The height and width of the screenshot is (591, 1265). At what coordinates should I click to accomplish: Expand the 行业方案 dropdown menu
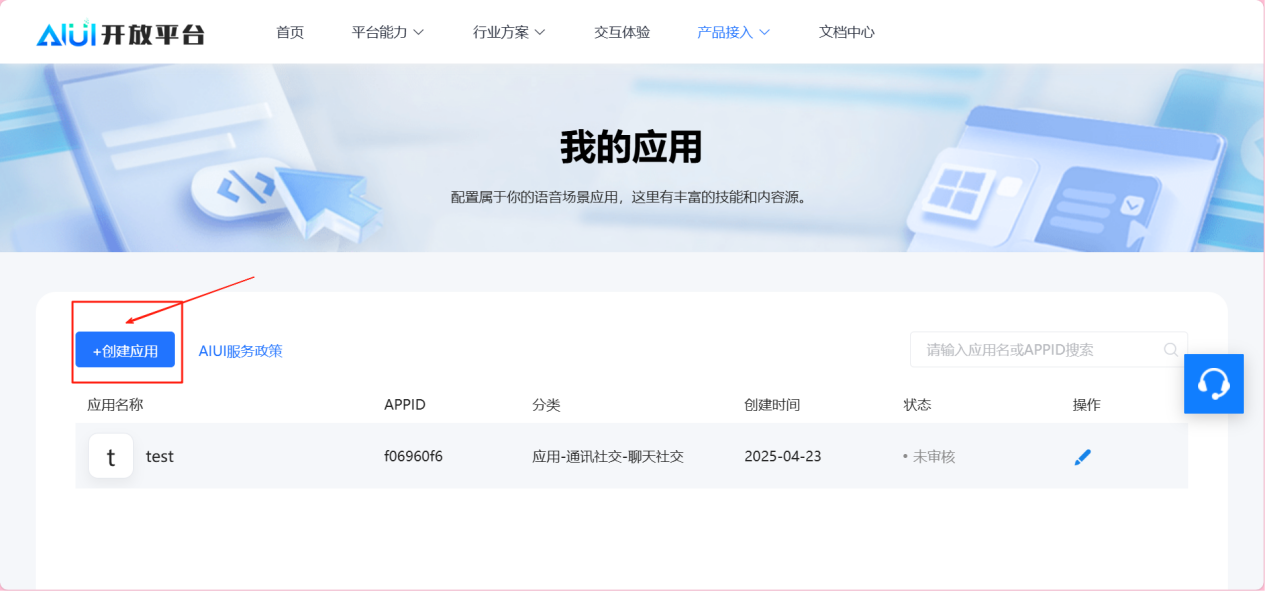(x=509, y=32)
